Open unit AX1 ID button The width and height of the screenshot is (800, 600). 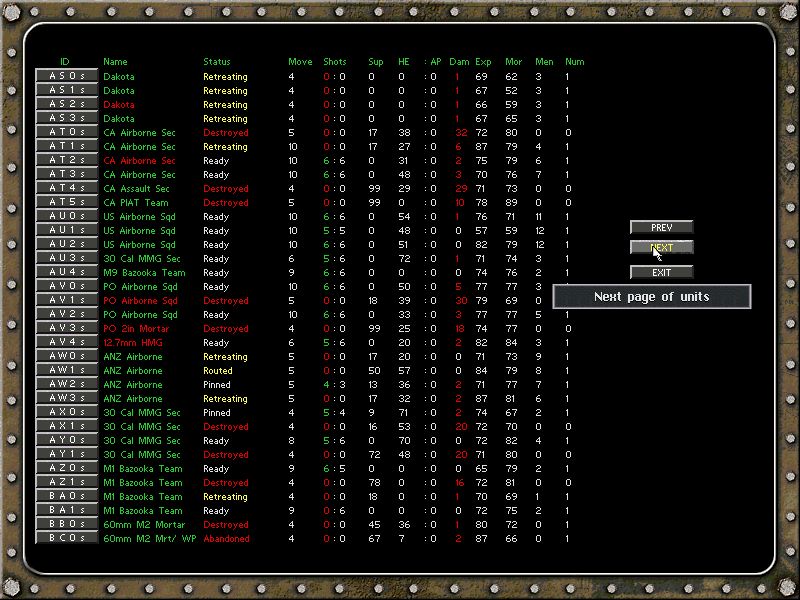coord(66,427)
